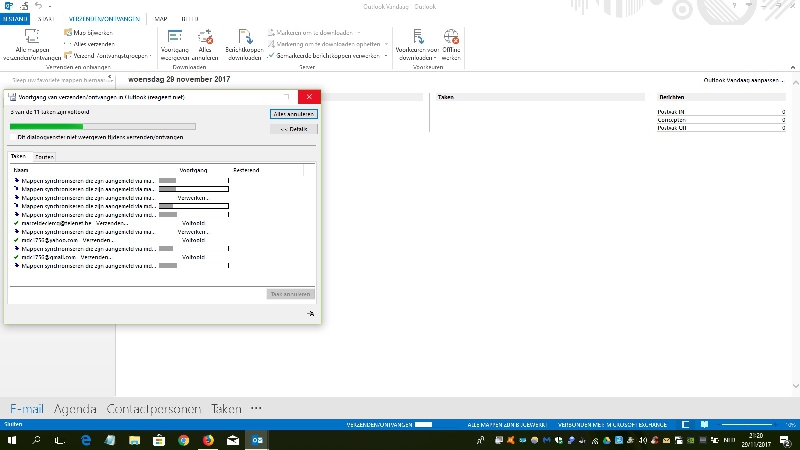Click Taak annuleren button in dialog
The height and width of the screenshot is (450, 800).
coord(290,294)
